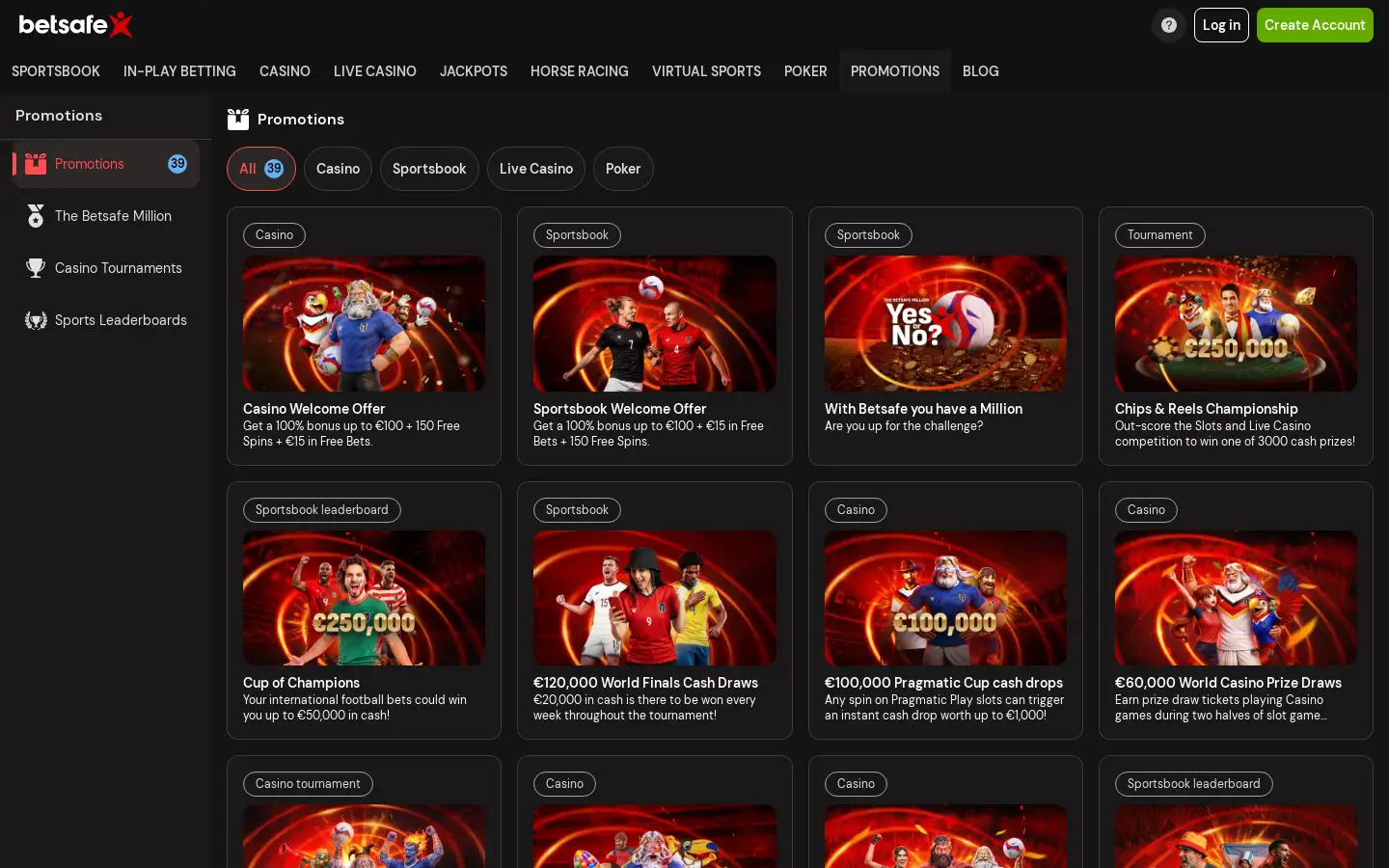The width and height of the screenshot is (1389, 868).
Task: Open Pragmatic Cup cash drops image
Action: tap(945, 598)
